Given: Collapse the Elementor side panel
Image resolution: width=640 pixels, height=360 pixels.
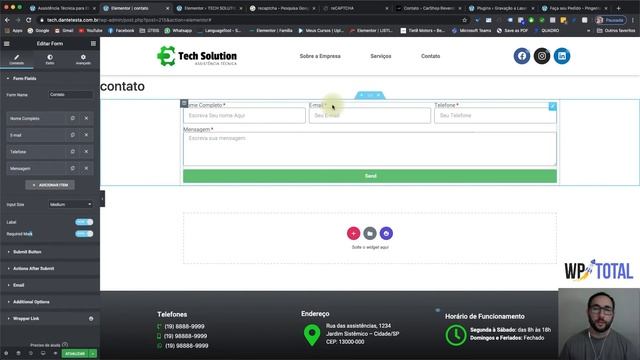Looking at the screenshot, I should click(x=102, y=199).
